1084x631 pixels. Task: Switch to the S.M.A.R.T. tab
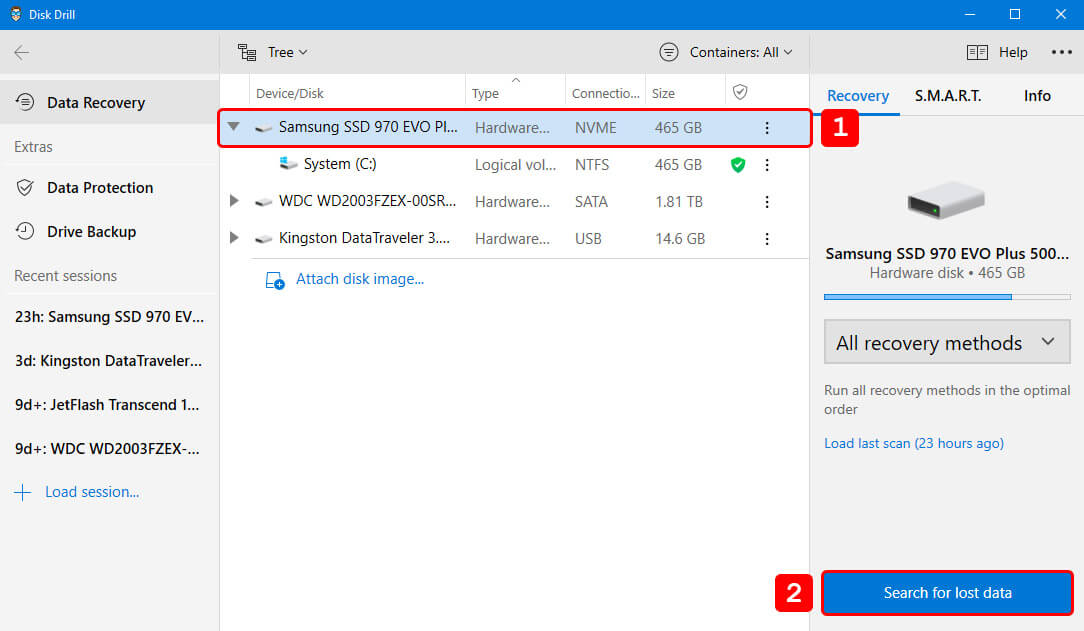pos(948,95)
